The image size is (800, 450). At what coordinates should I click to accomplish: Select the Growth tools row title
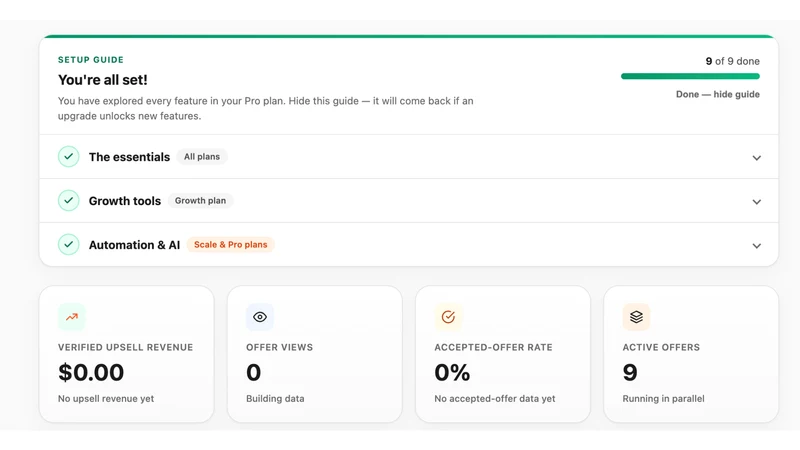[125, 201]
